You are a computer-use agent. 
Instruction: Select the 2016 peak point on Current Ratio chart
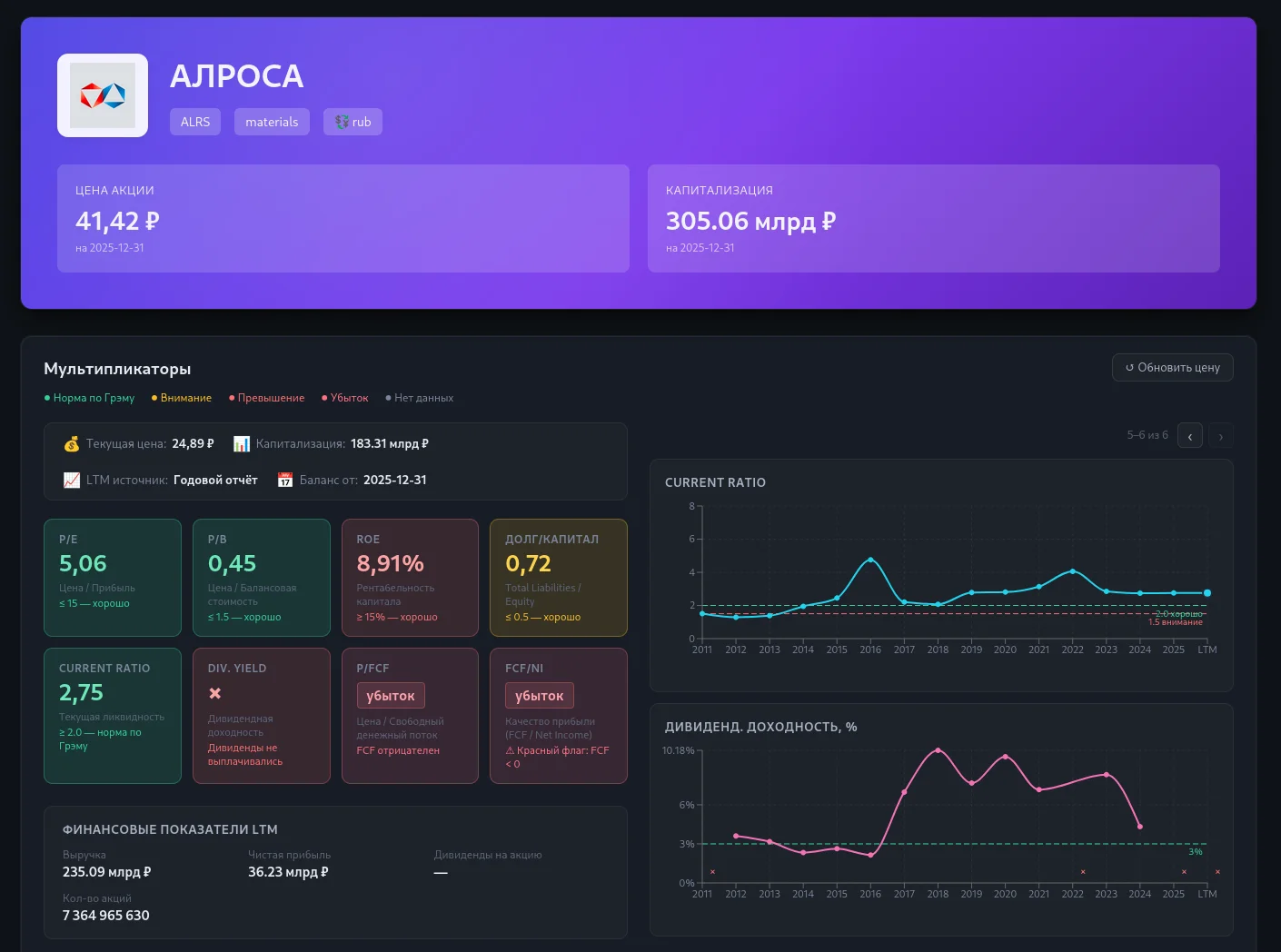pos(870,560)
